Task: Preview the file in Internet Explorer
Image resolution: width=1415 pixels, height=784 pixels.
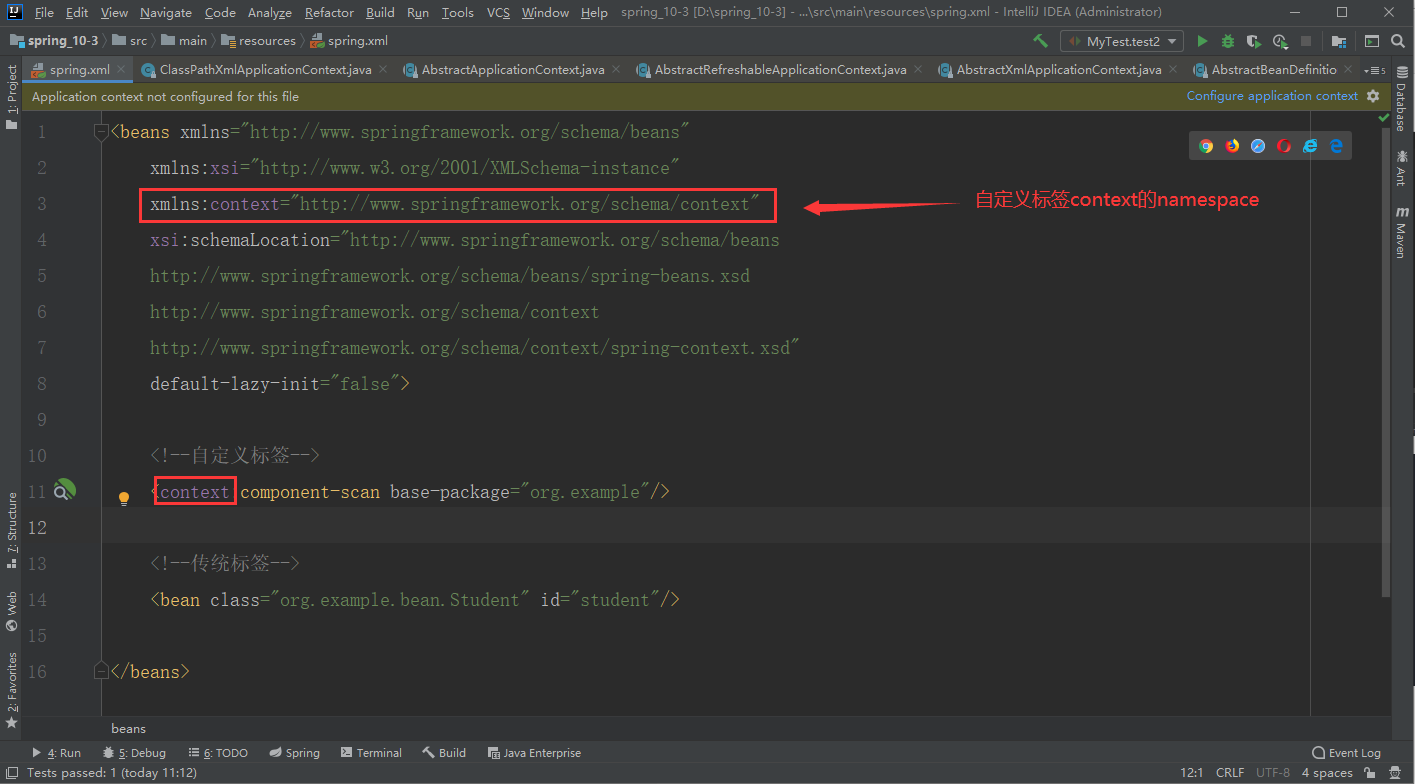Action: pyautogui.click(x=1310, y=146)
